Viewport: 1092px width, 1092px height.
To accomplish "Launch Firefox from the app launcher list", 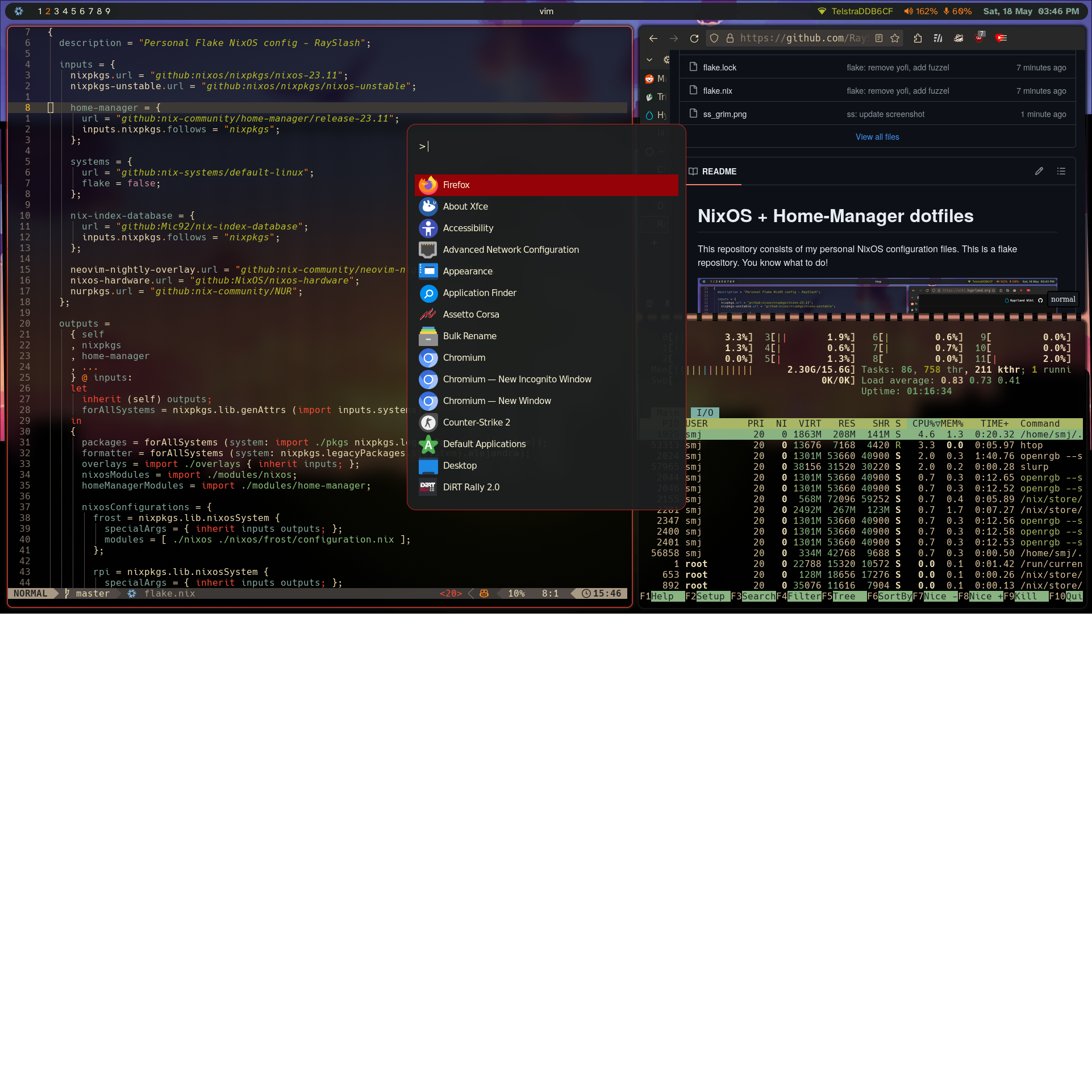I will tap(546, 185).
